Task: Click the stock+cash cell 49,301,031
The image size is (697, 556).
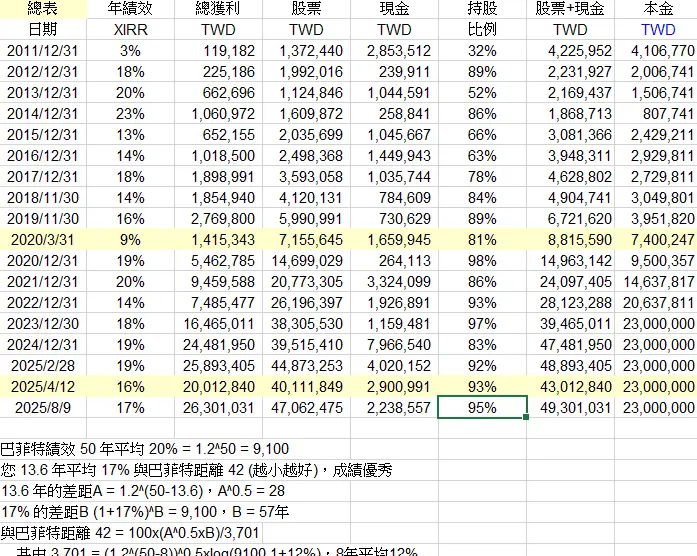Action: pos(569,408)
